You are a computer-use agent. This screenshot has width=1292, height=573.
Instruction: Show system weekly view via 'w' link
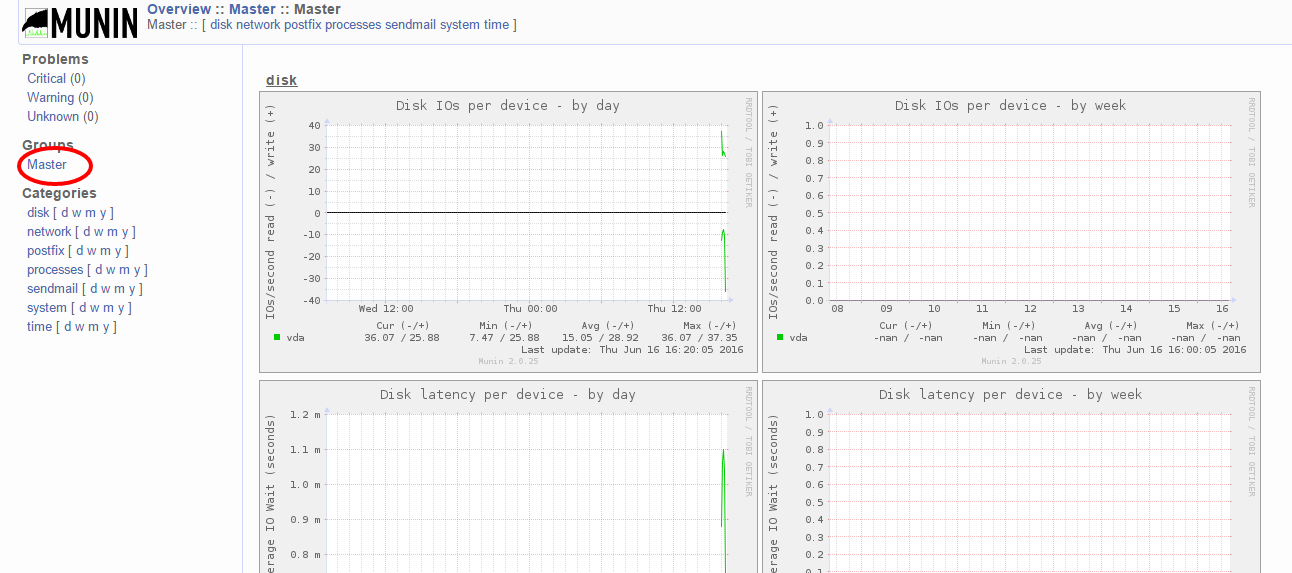click(95, 308)
